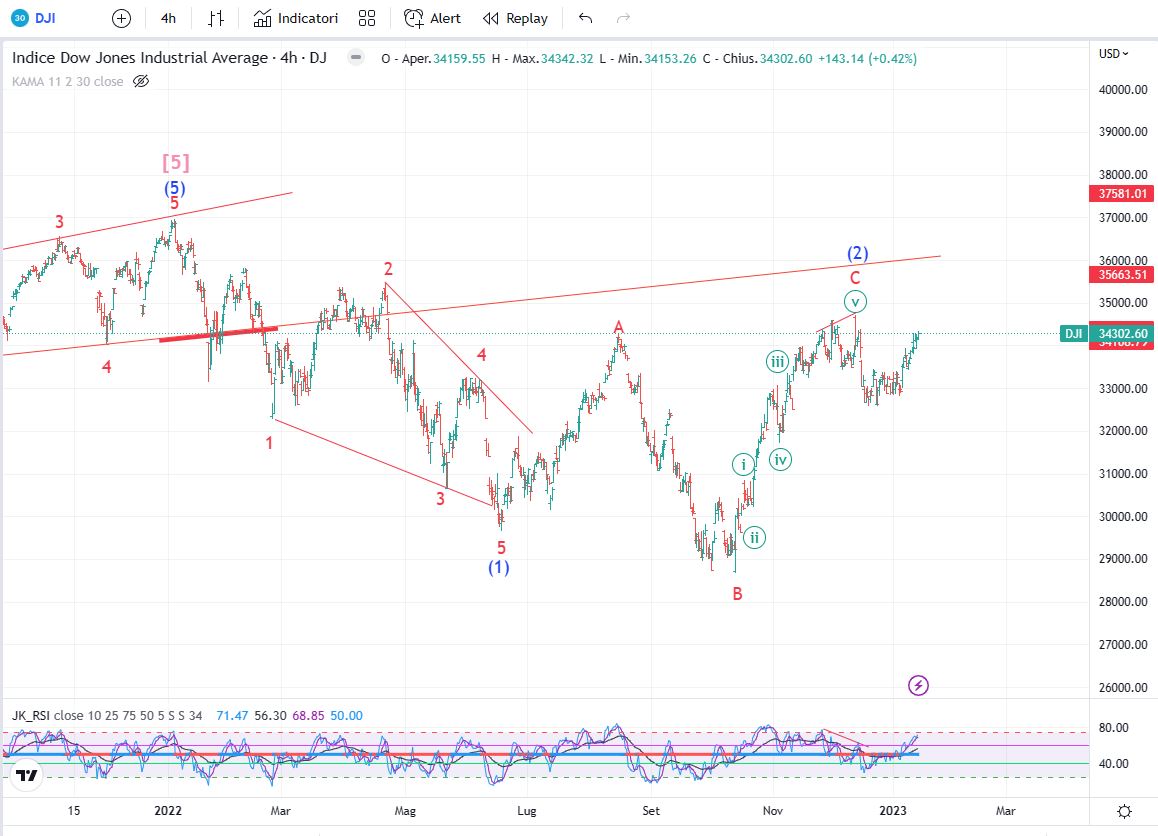
Task: Open the DJI symbol search
Action: tap(36, 18)
